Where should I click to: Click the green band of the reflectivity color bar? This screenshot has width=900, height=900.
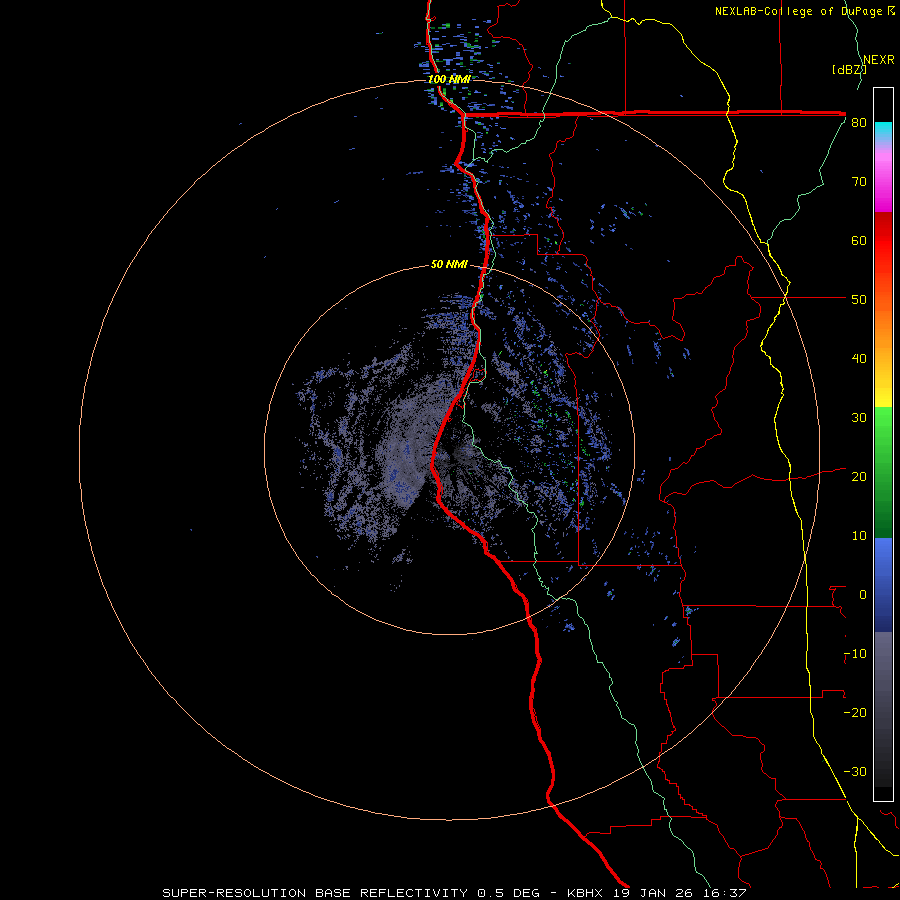coord(883,472)
